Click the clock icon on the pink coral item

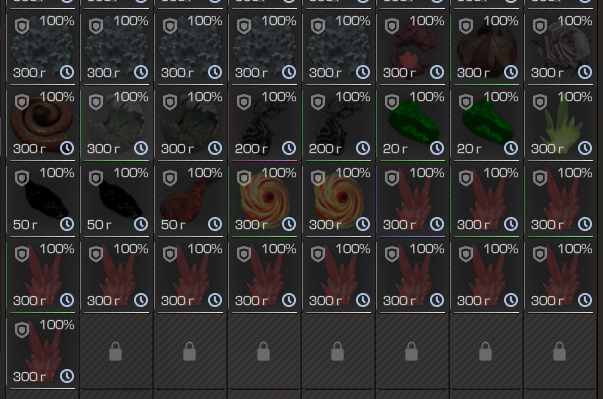coord(436,72)
